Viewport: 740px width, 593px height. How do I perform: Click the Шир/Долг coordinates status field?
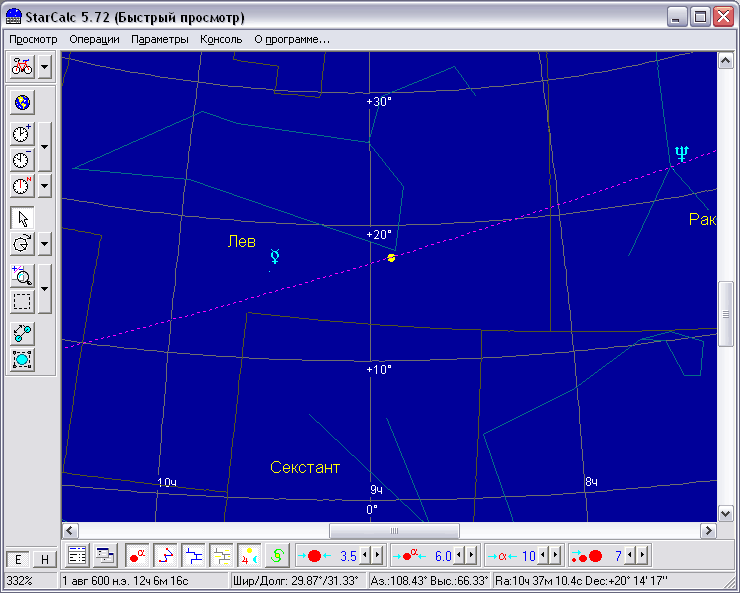[x=298, y=581]
